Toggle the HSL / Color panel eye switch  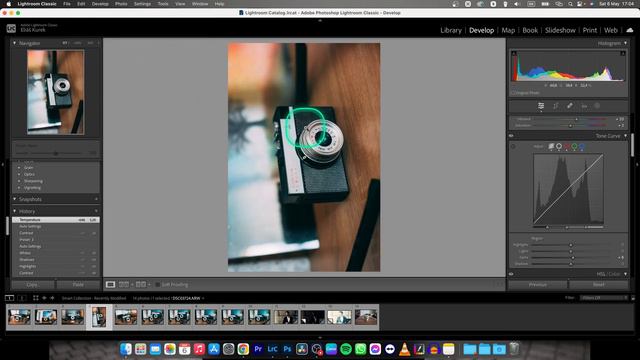[x=511, y=274]
